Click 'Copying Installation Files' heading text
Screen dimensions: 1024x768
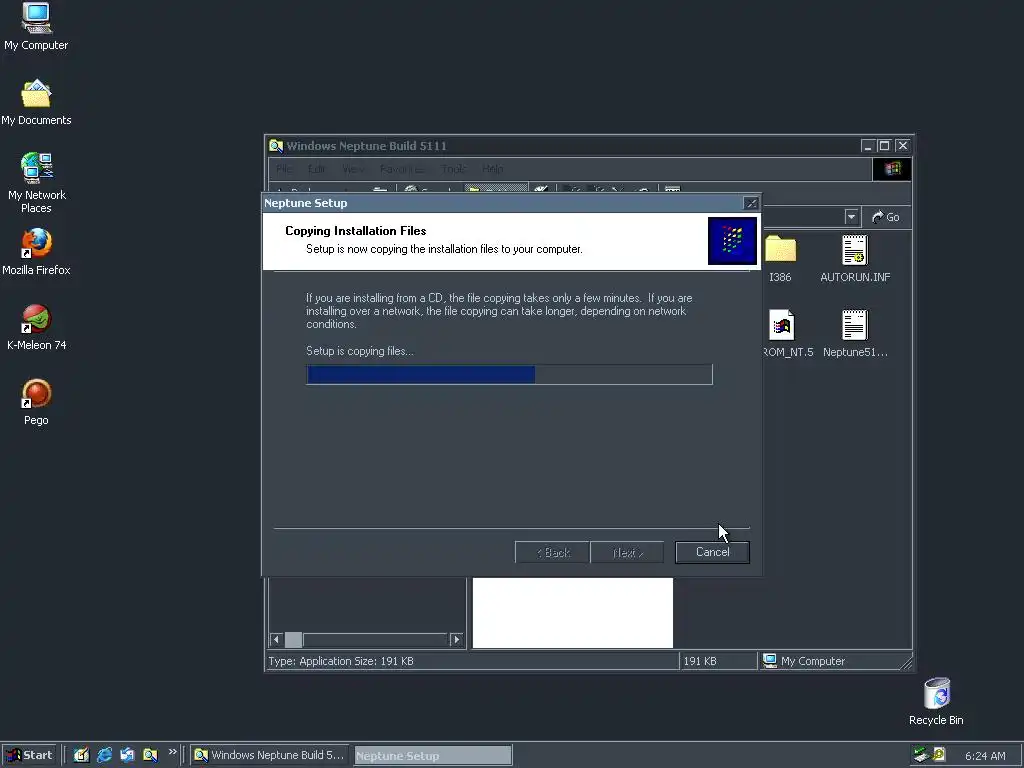(355, 231)
